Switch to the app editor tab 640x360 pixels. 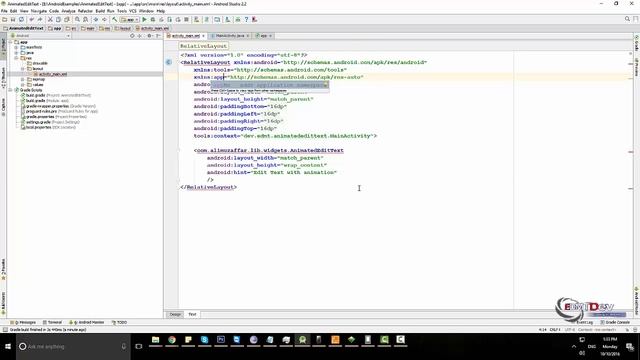point(263,36)
